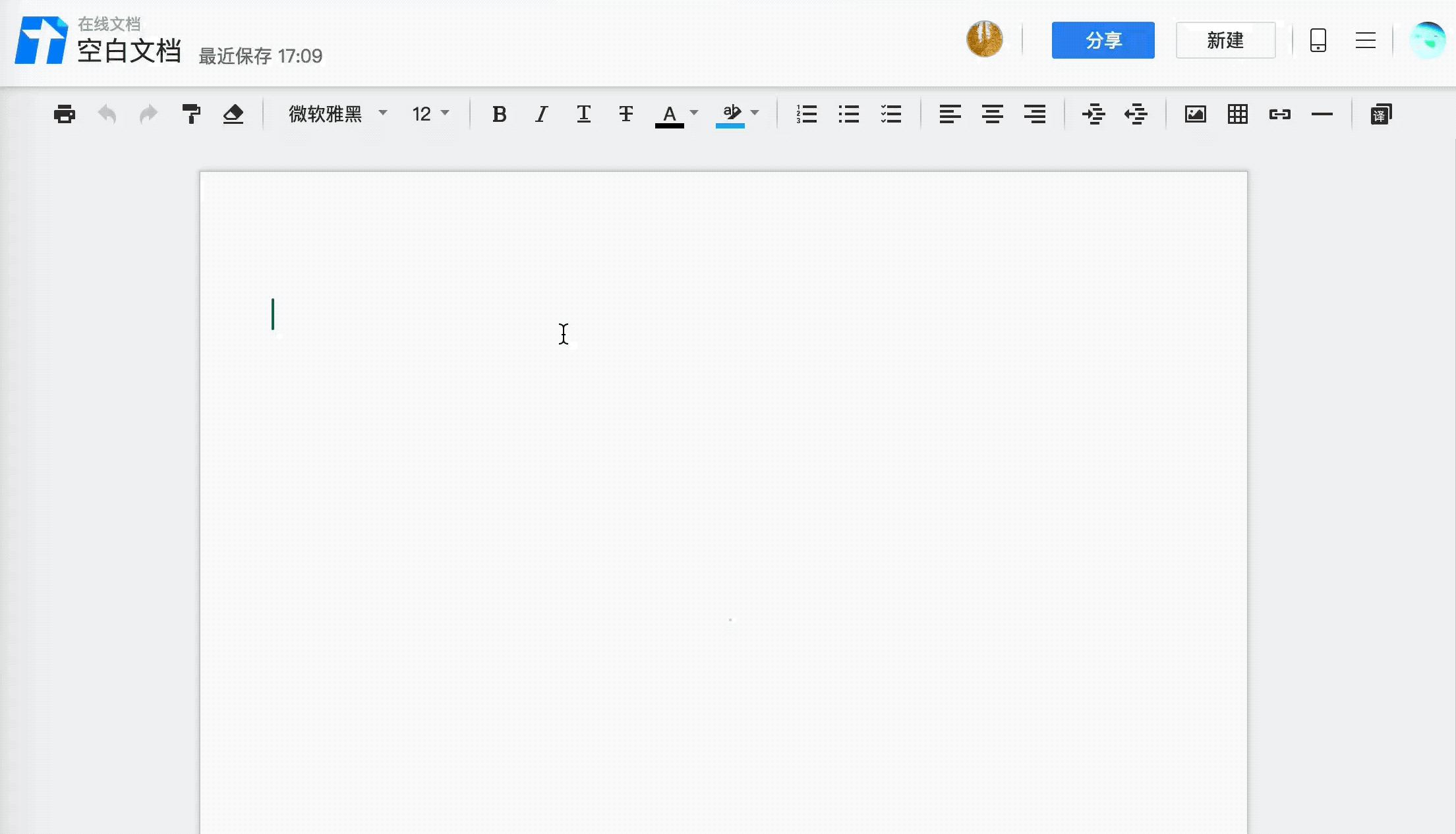The width and height of the screenshot is (1456, 834).
Task: Open the translate document tool
Action: 1380,115
